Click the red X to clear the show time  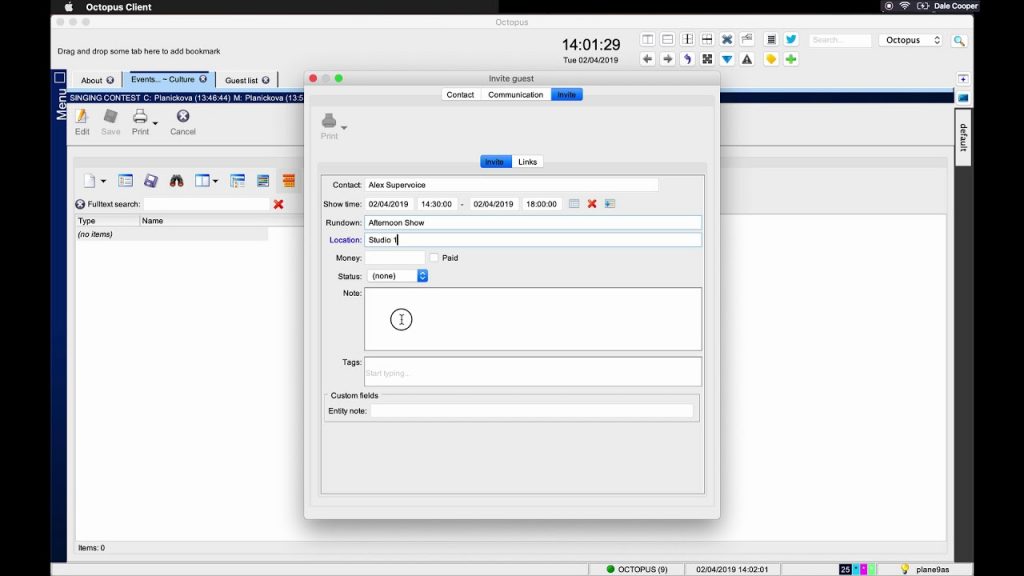(592, 204)
